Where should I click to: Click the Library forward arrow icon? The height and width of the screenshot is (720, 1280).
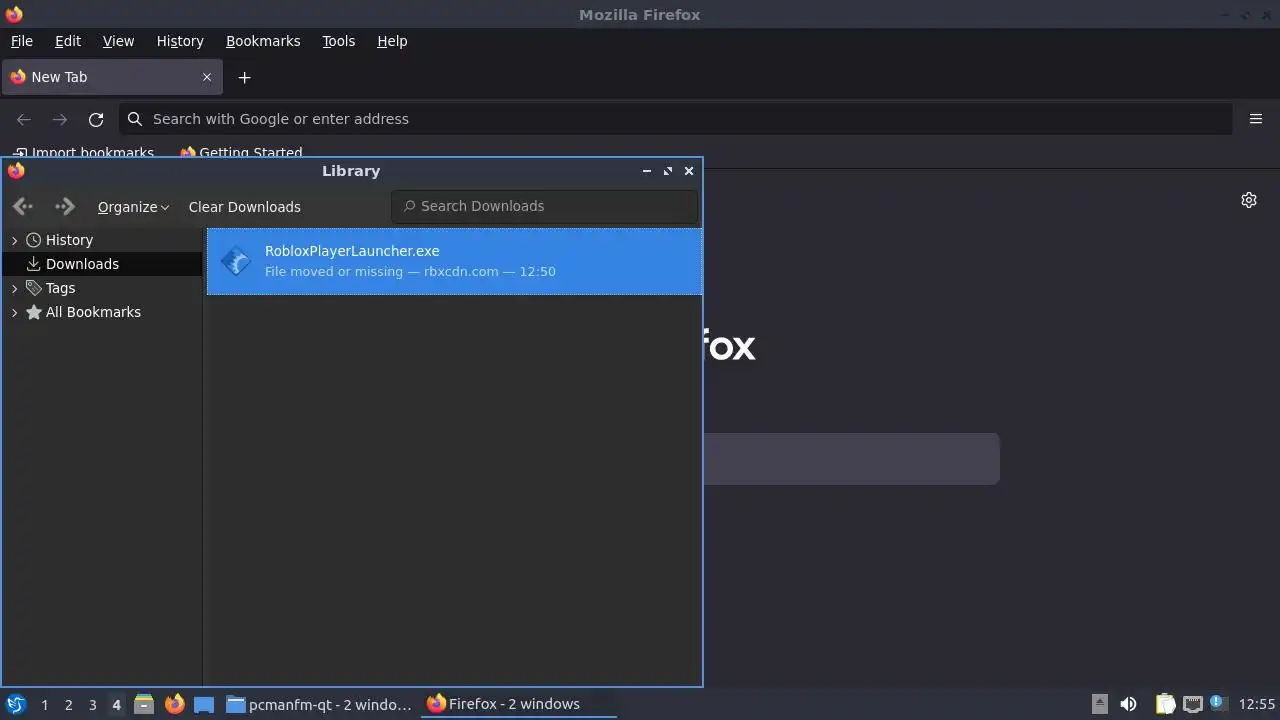(65, 207)
